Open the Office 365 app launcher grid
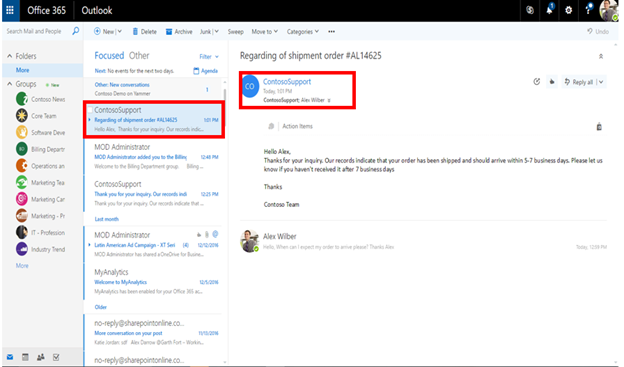The image size is (624, 367). pyautogui.click(x=10, y=10)
